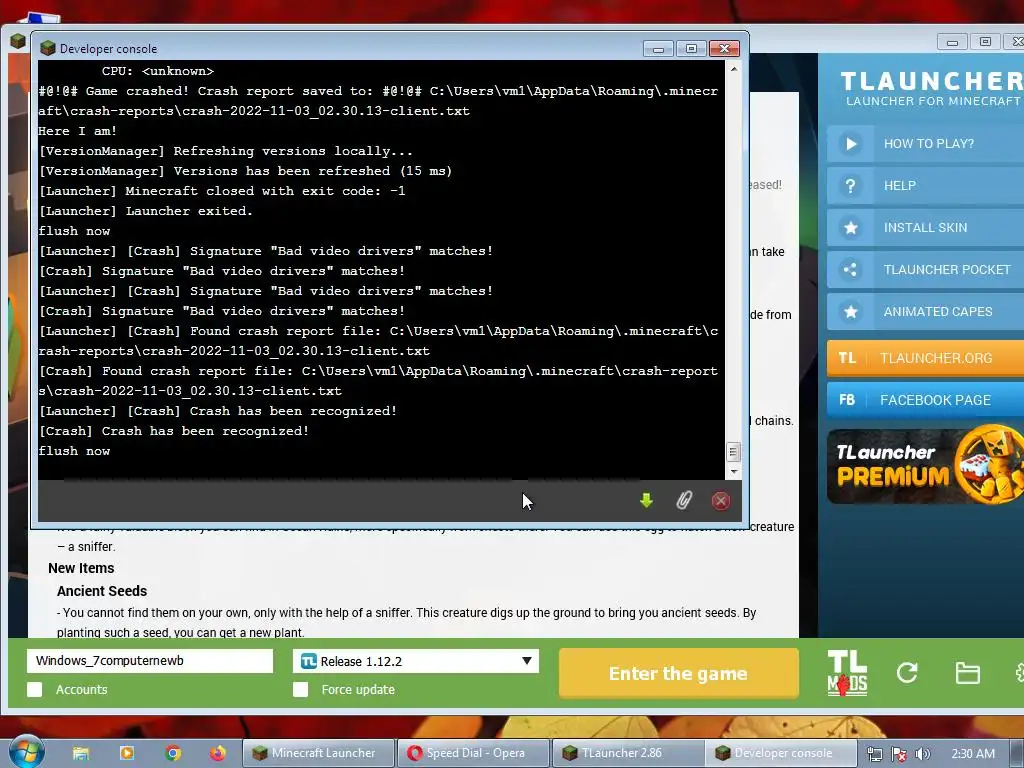Click the refresh icon in TLauncher bottom bar
Image resolution: width=1024 pixels, height=768 pixels.
tap(907, 673)
